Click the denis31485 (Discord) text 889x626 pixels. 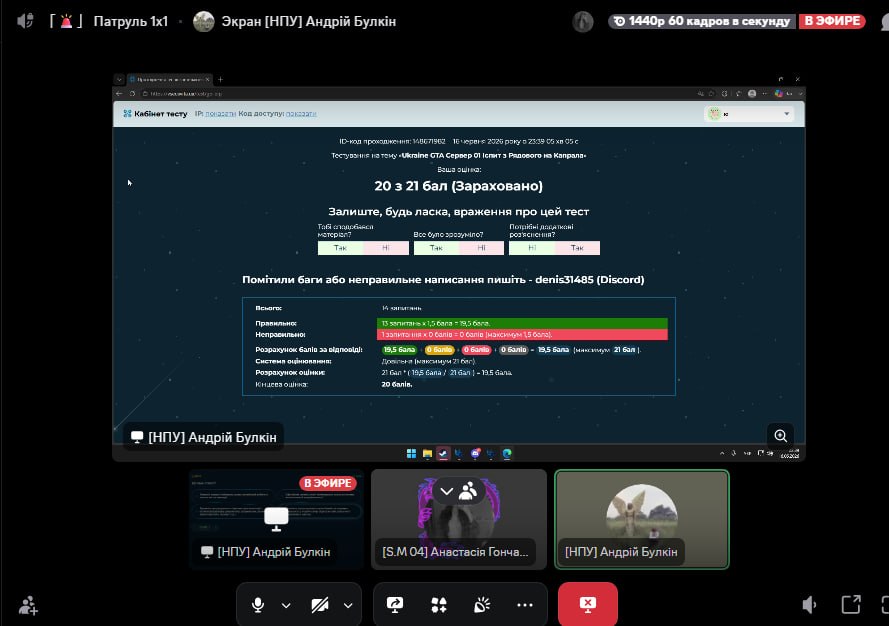click(590, 280)
